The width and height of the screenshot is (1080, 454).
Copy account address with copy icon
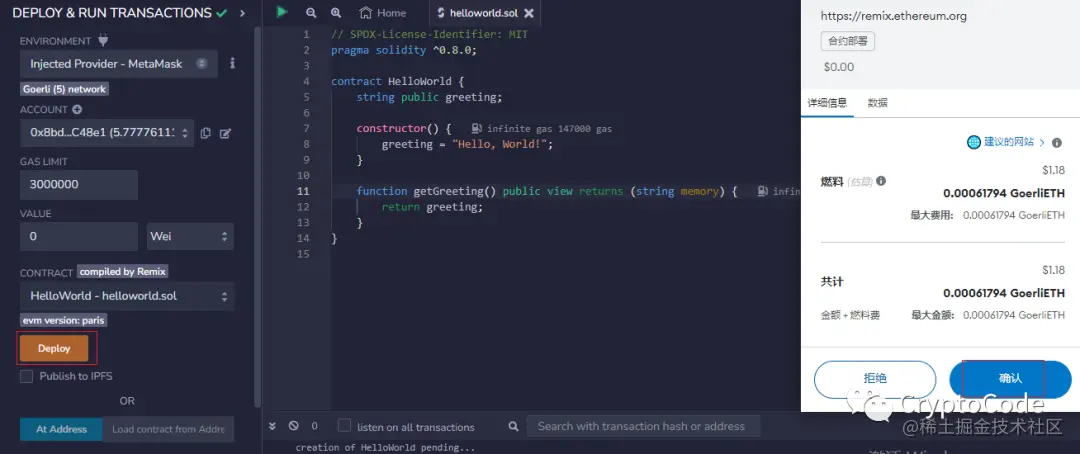tap(205, 134)
